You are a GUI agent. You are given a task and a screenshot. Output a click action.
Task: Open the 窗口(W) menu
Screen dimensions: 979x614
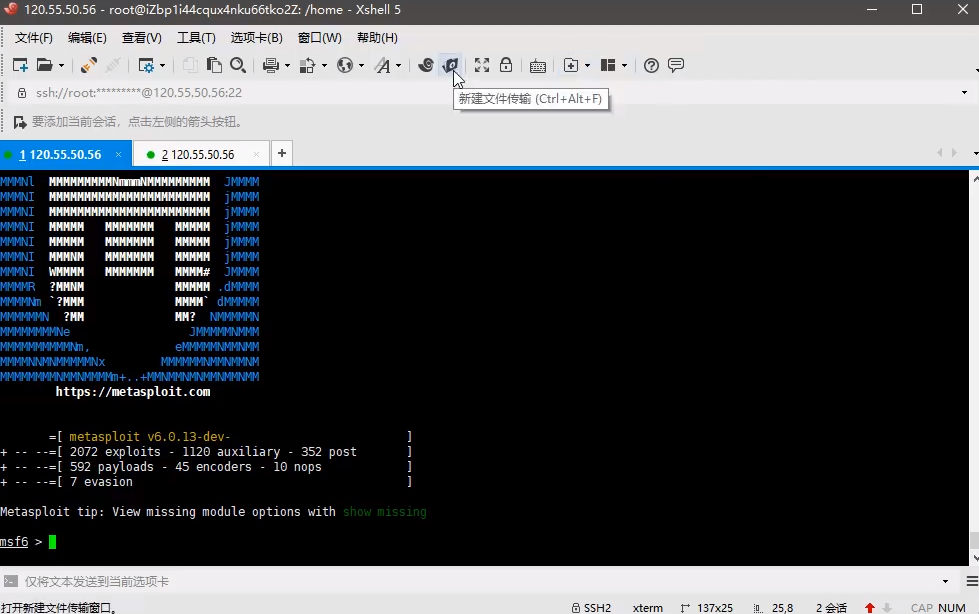[x=320, y=38]
